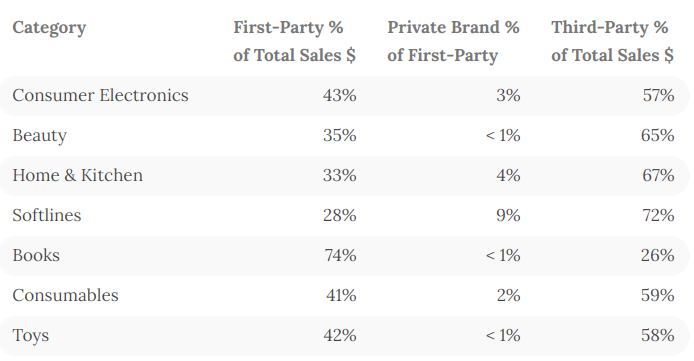
Task: Click the 58% third-party value for Toys
Action: tap(658, 336)
